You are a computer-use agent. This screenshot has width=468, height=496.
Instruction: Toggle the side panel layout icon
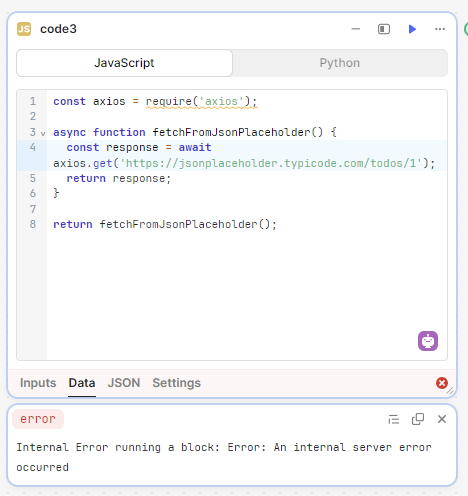click(x=384, y=29)
